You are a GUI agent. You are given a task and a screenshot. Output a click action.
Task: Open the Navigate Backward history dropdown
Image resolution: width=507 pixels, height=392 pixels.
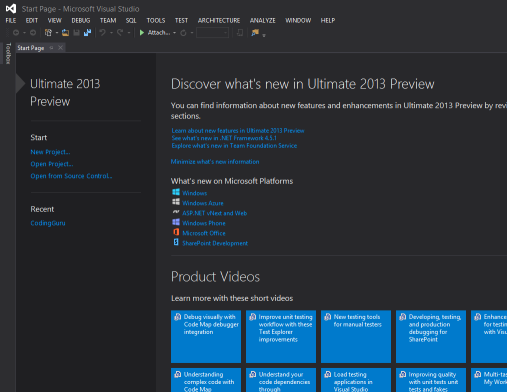(x=24, y=33)
